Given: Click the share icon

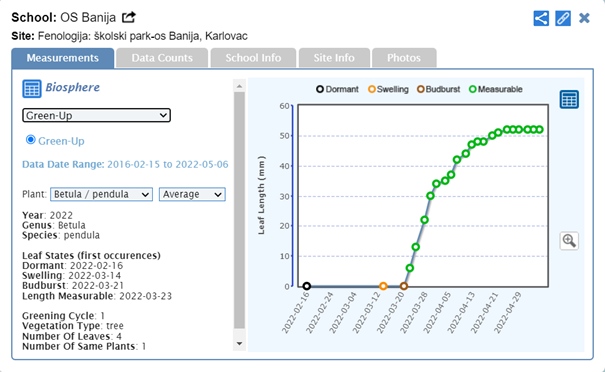Looking at the screenshot, I should coord(541,18).
